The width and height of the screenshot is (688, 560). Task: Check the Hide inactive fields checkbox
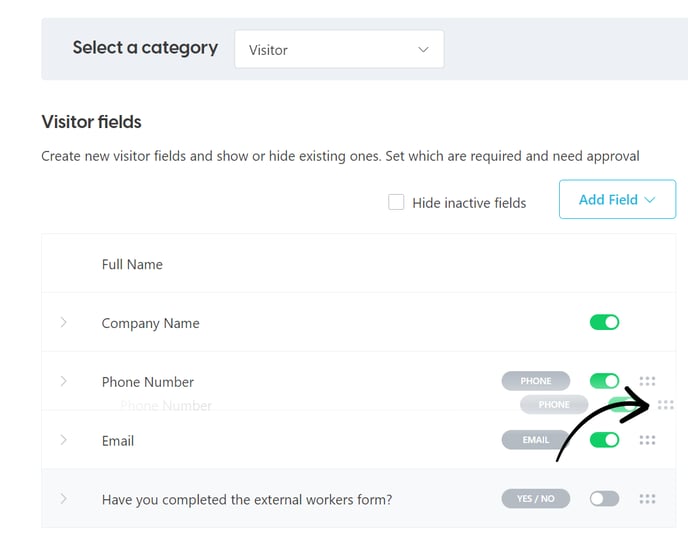click(x=396, y=202)
